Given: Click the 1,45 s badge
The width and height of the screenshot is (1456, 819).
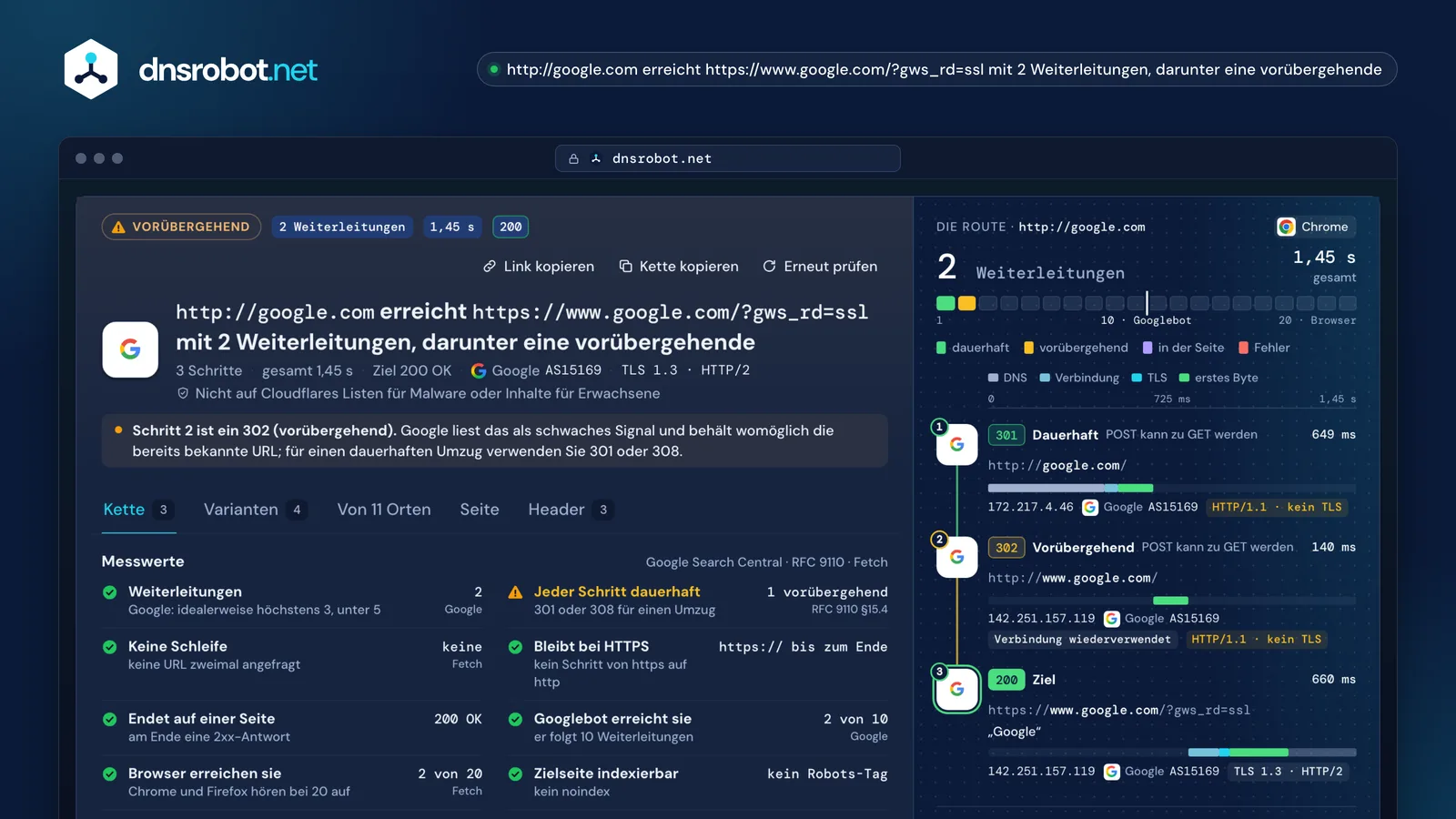Looking at the screenshot, I should (452, 227).
